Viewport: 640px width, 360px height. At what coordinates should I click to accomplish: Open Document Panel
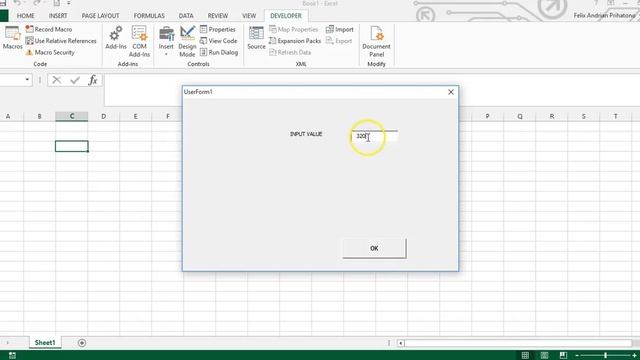tap(376, 41)
